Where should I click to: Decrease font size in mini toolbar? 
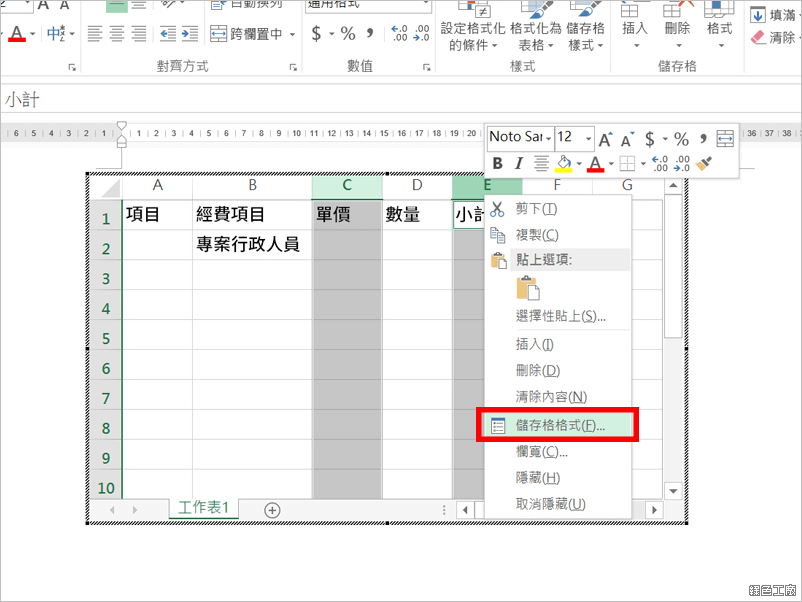627,139
